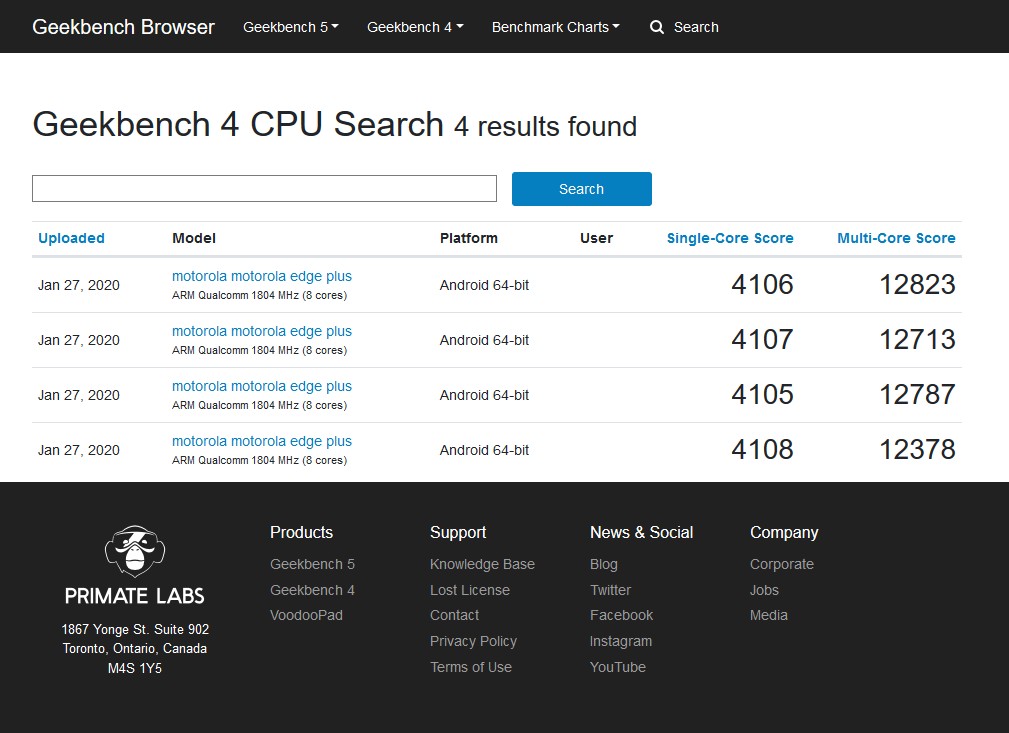Click the blue Search button
Image resolution: width=1009 pixels, height=733 pixels.
point(581,189)
